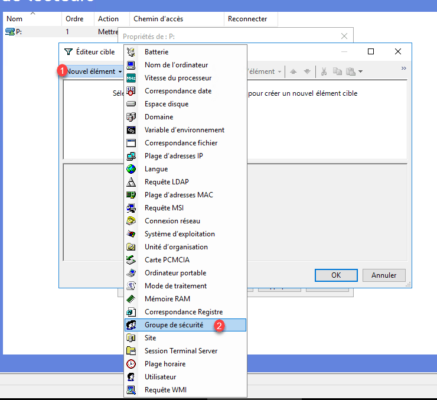This screenshot has height=400, width=437.
Task: Click the Système d'exploitation icon
Action: click(131, 234)
